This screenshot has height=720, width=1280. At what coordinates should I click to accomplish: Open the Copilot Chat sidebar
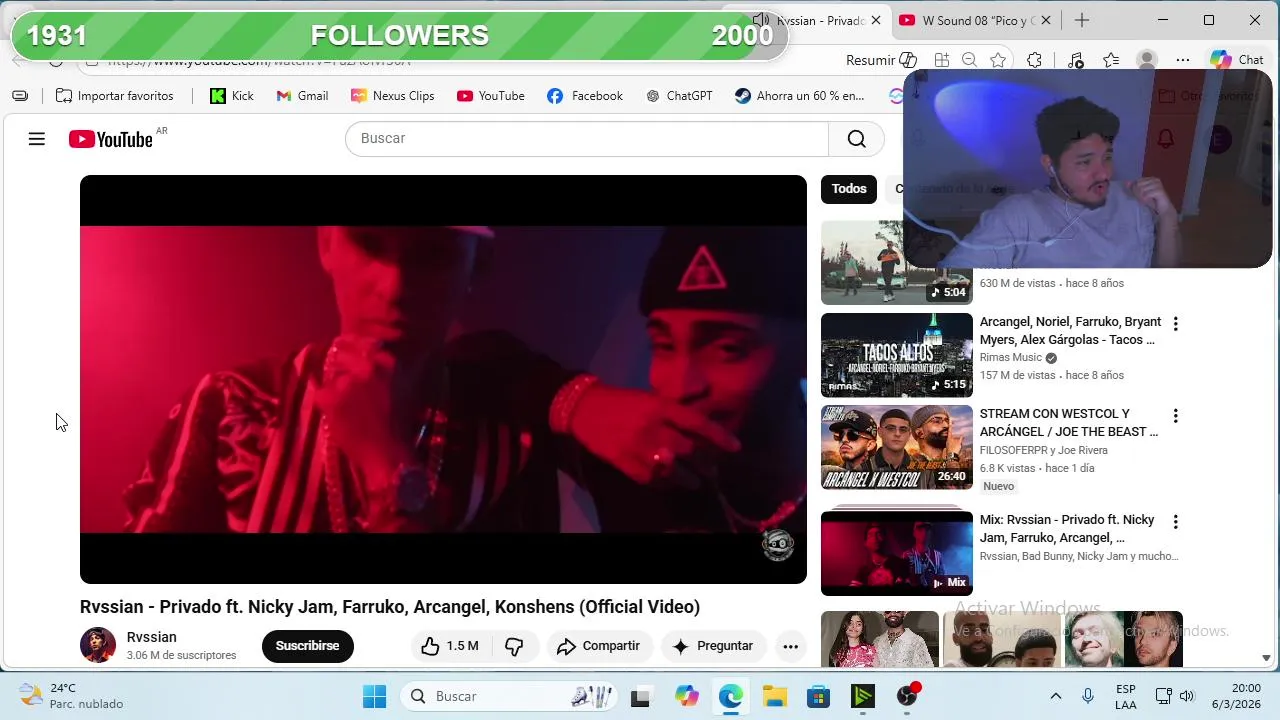[1237, 60]
